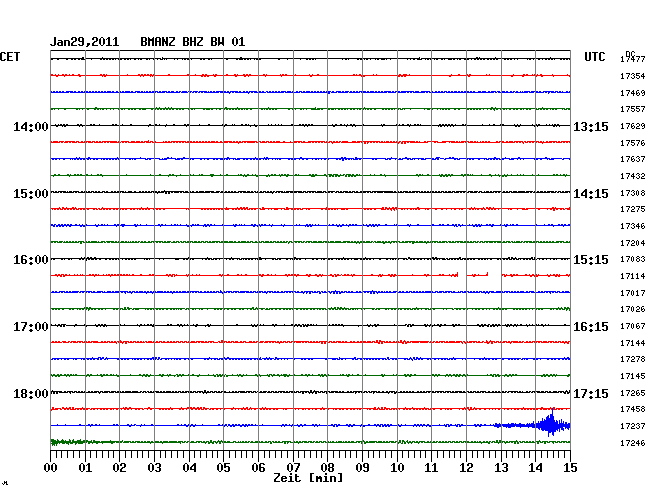
Task: Click the DC offset value 17067
Action: [x=633, y=327]
